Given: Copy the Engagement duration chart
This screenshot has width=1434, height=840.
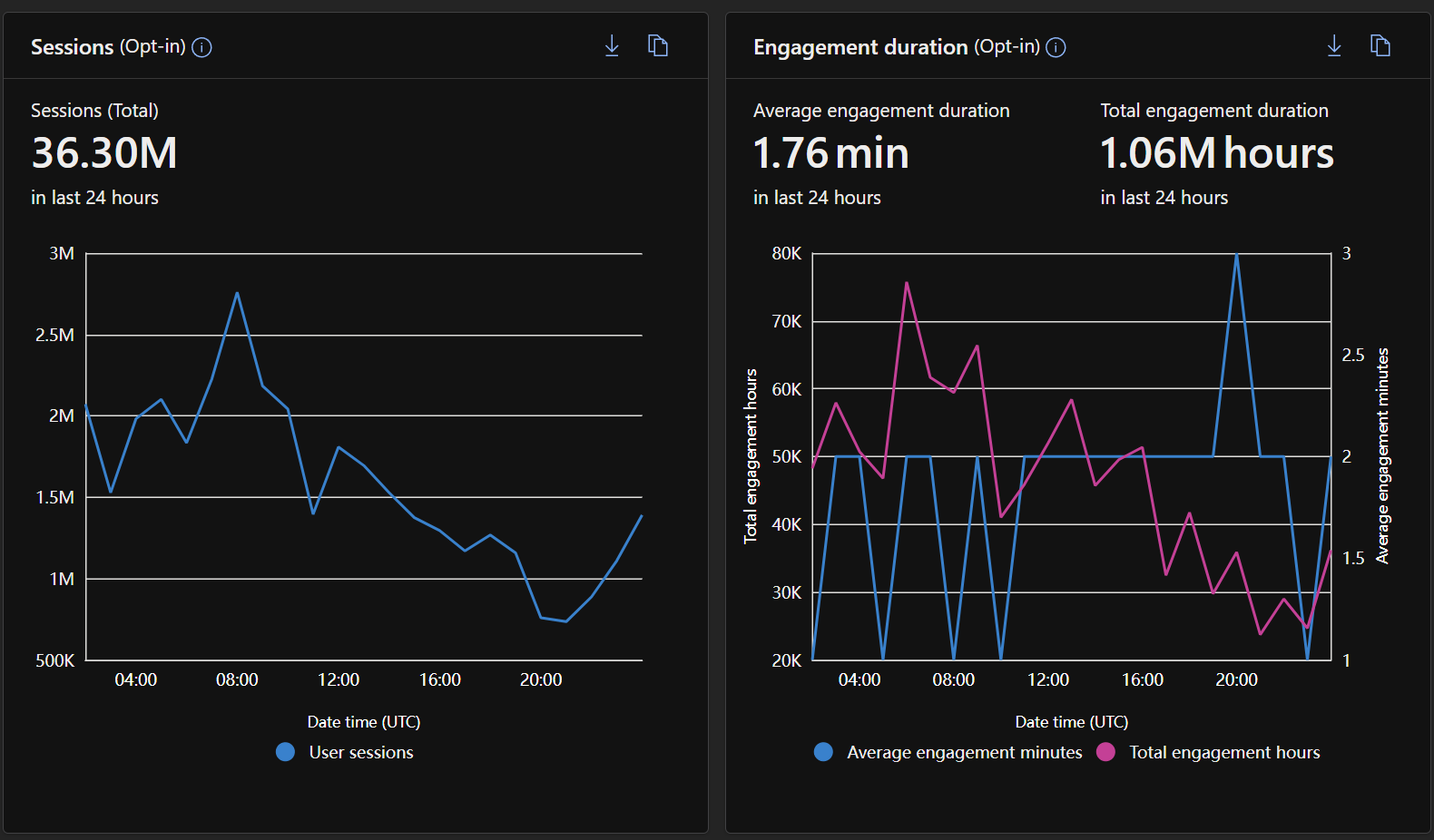Looking at the screenshot, I should [1380, 45].
